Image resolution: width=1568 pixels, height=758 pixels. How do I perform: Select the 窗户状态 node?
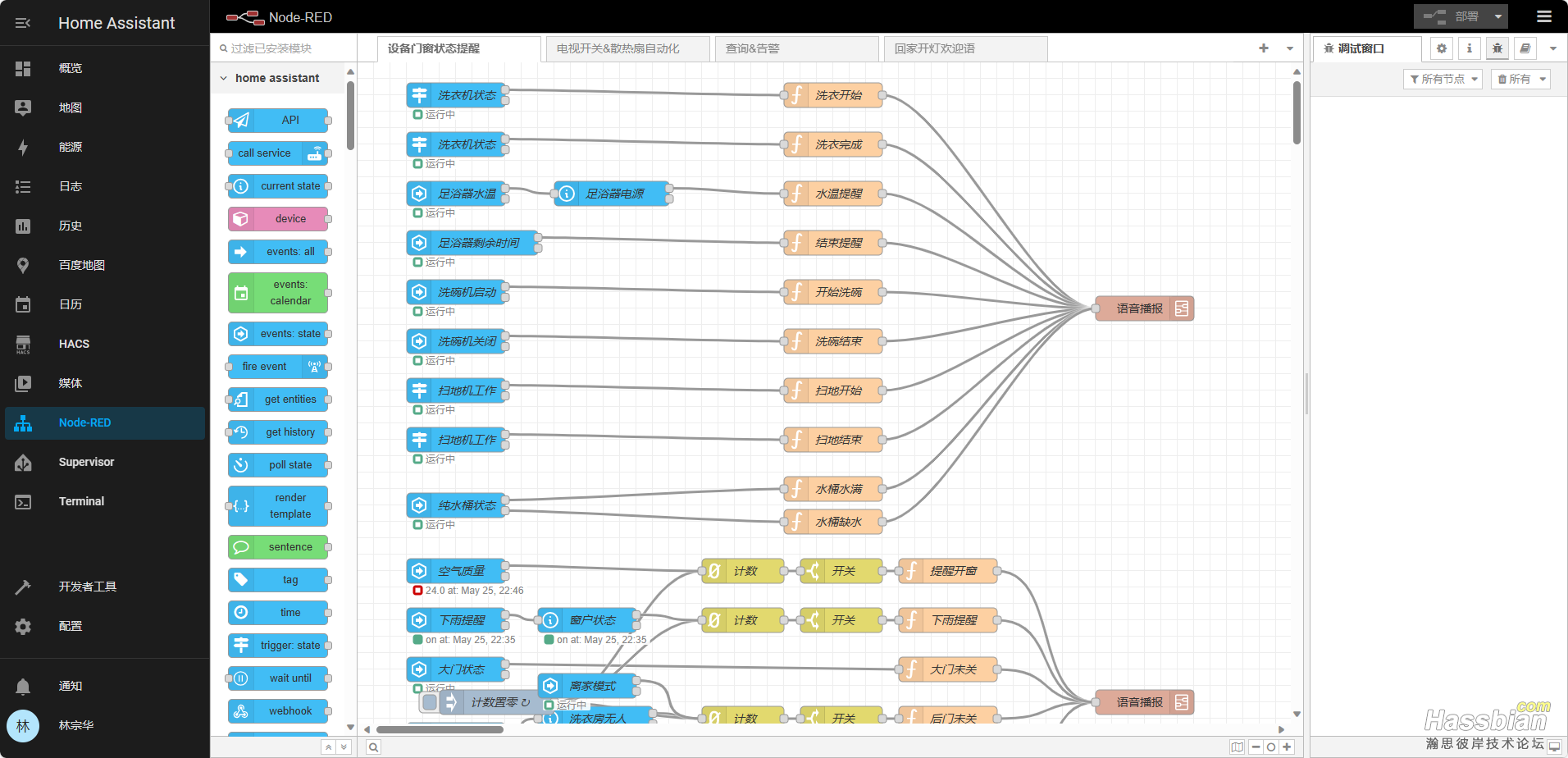[587, 620]
